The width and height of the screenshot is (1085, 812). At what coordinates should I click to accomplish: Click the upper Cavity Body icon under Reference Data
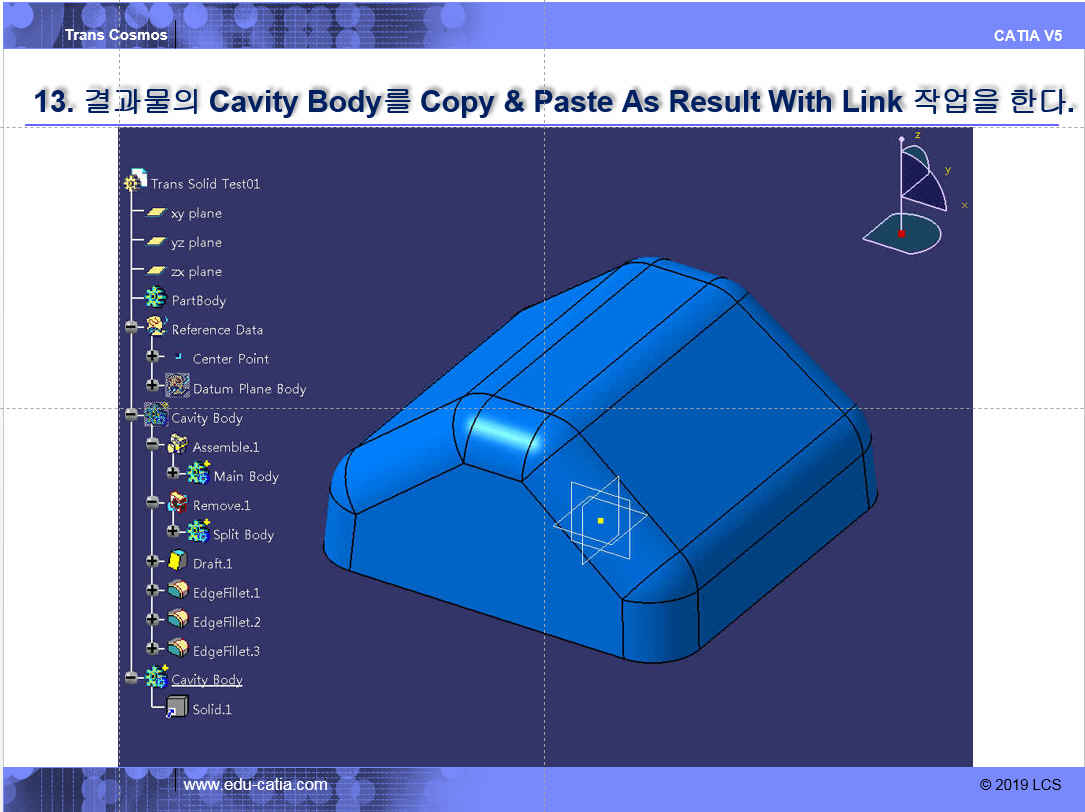(x=156, y=415)
